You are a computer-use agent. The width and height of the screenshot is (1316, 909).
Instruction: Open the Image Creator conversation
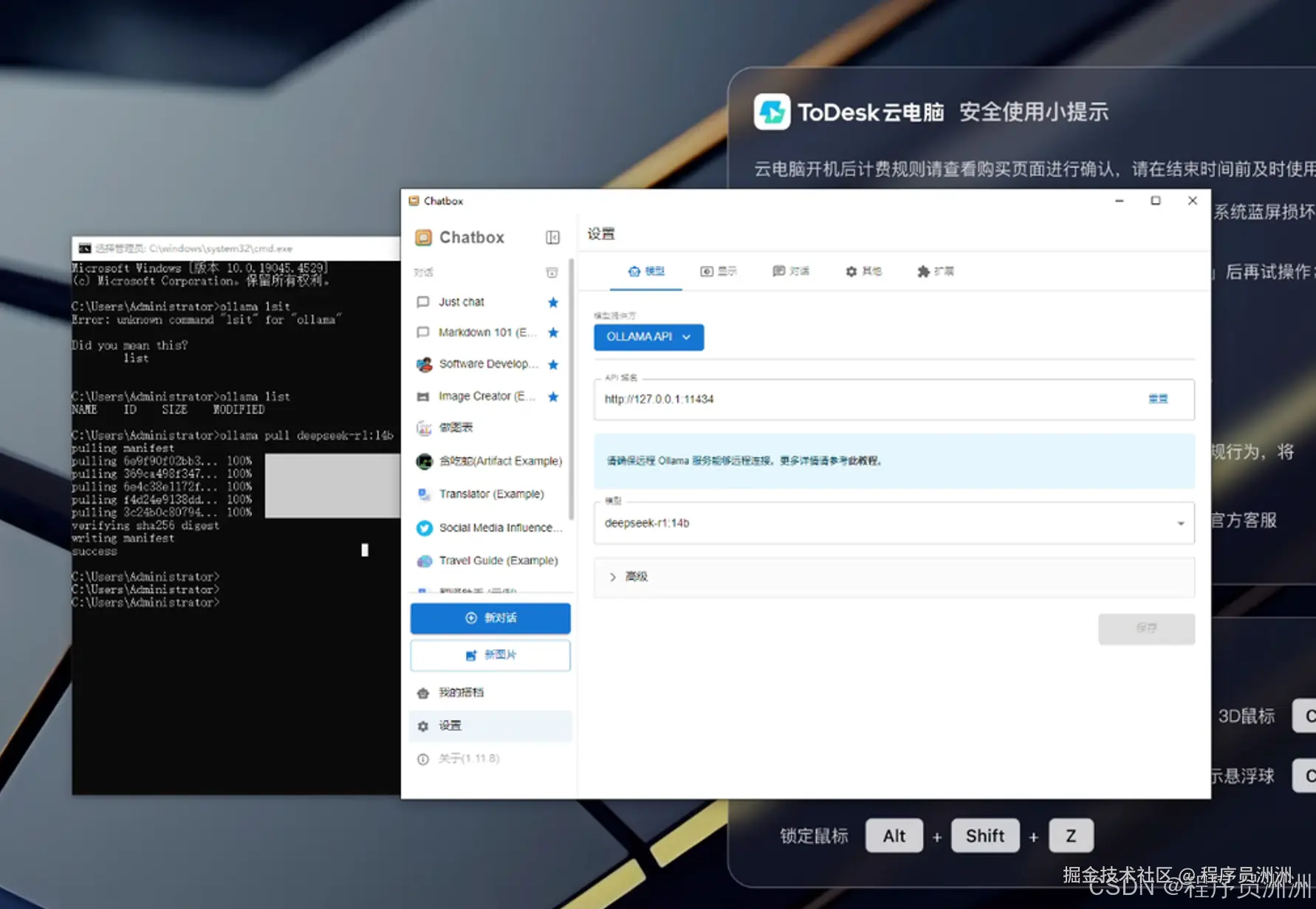(489, 397)
